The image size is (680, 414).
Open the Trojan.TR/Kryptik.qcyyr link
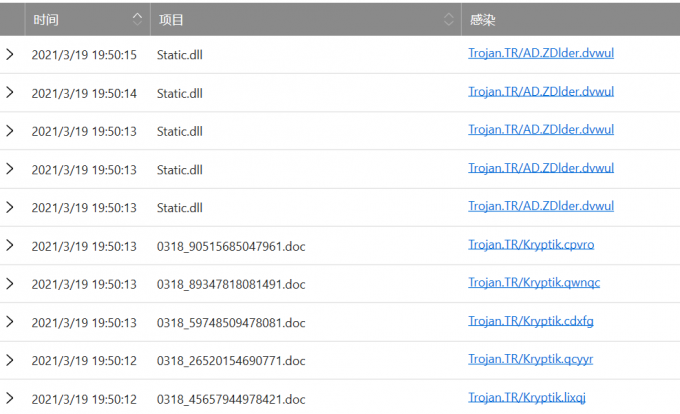530,359
